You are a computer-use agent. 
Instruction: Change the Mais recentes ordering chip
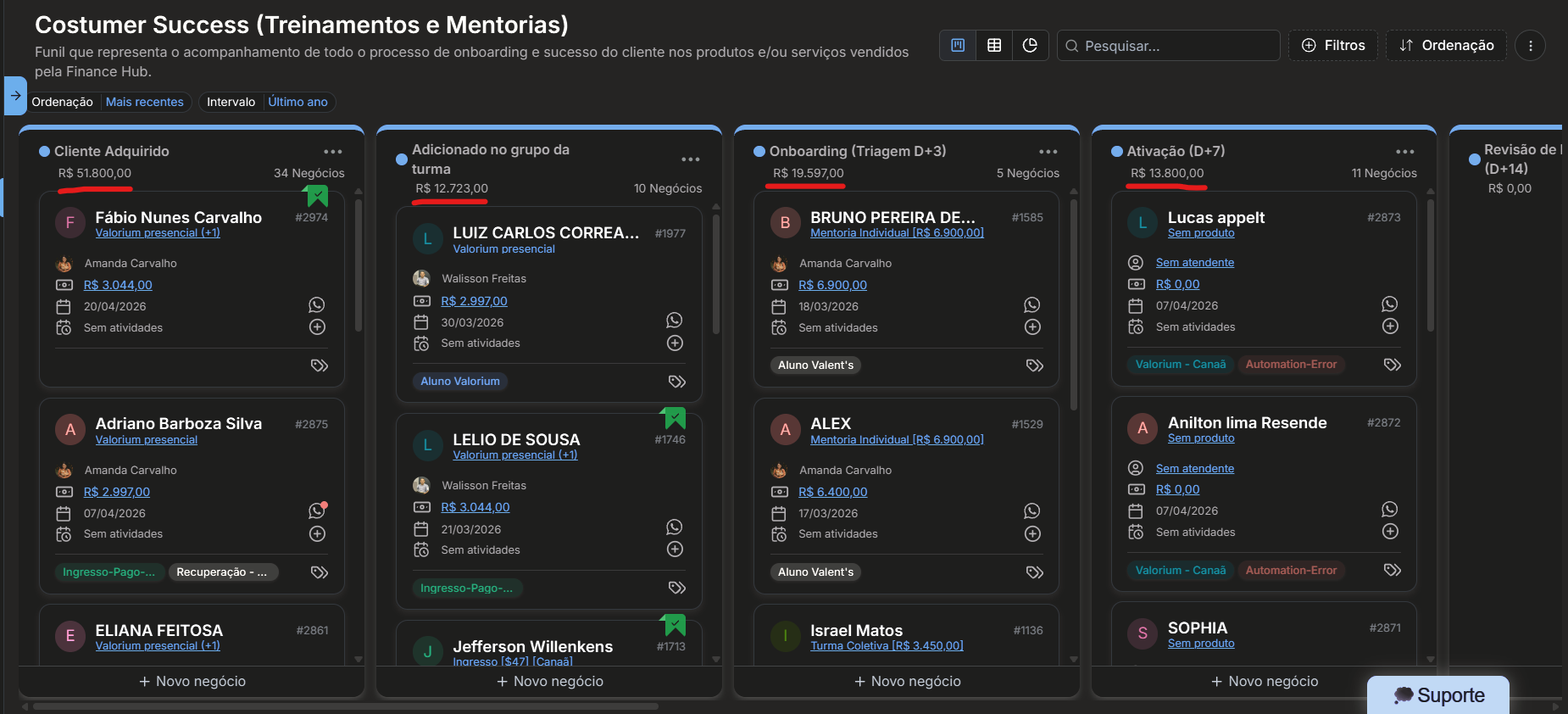(x=144, y=102)
